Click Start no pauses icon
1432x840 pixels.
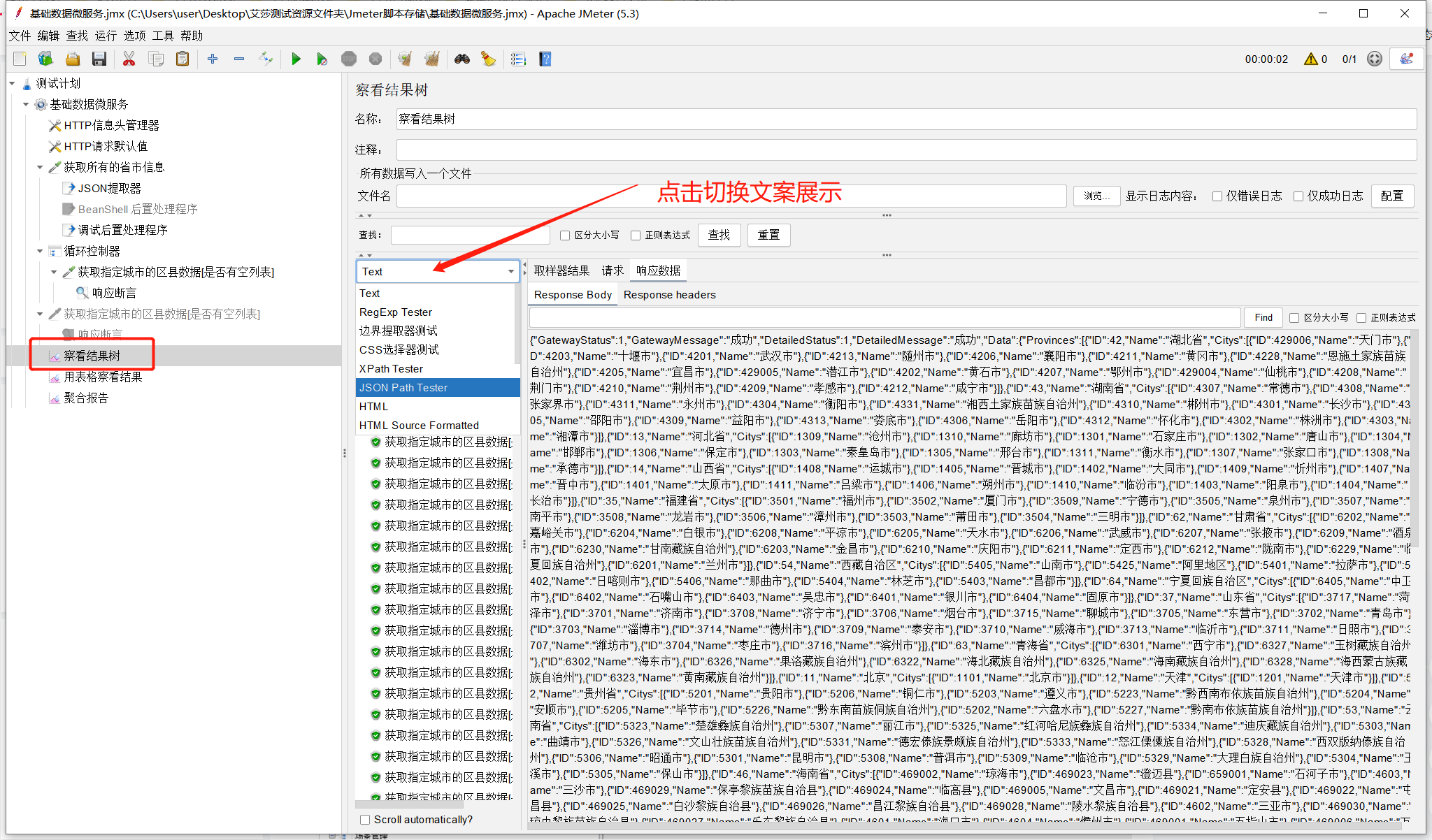[x=322, y=59]
